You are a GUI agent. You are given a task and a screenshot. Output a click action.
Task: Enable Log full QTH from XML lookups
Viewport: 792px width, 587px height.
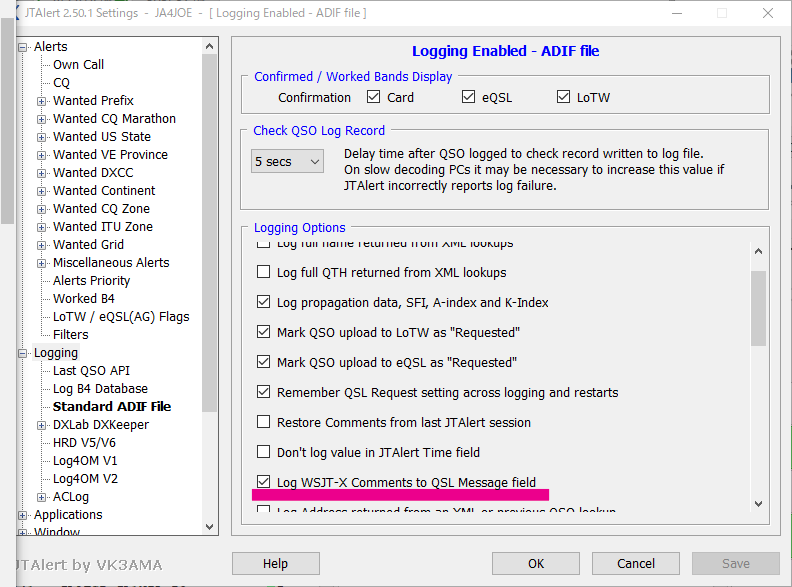tap(263, 272)
